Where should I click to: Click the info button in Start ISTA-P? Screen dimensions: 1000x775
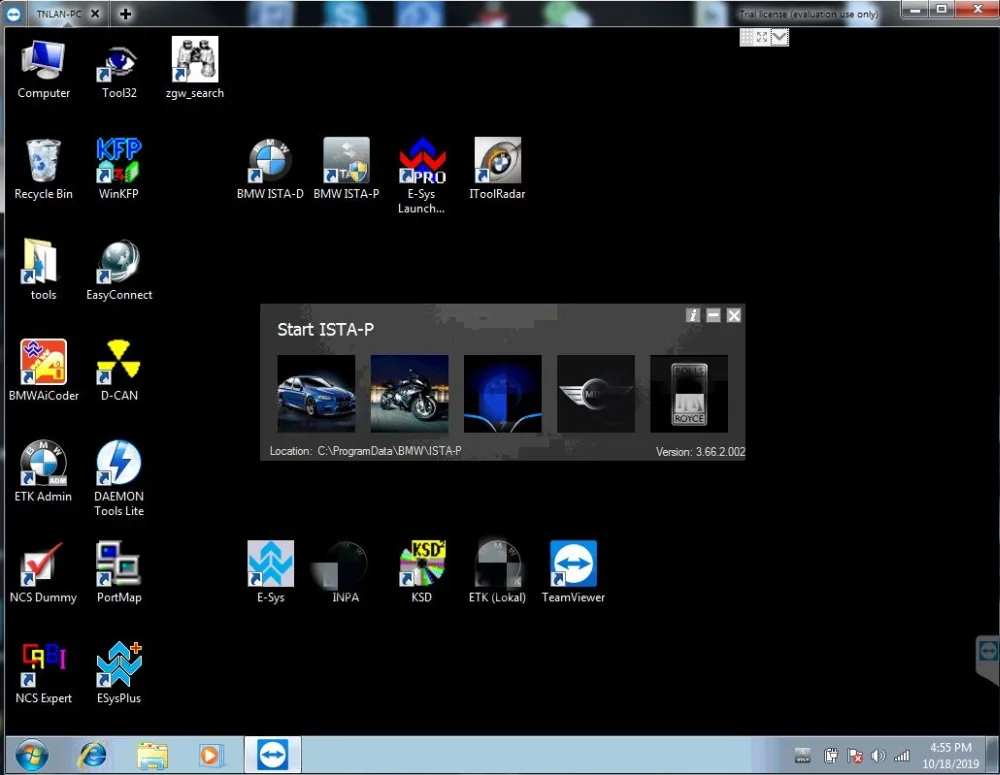[x=693, y=315]
